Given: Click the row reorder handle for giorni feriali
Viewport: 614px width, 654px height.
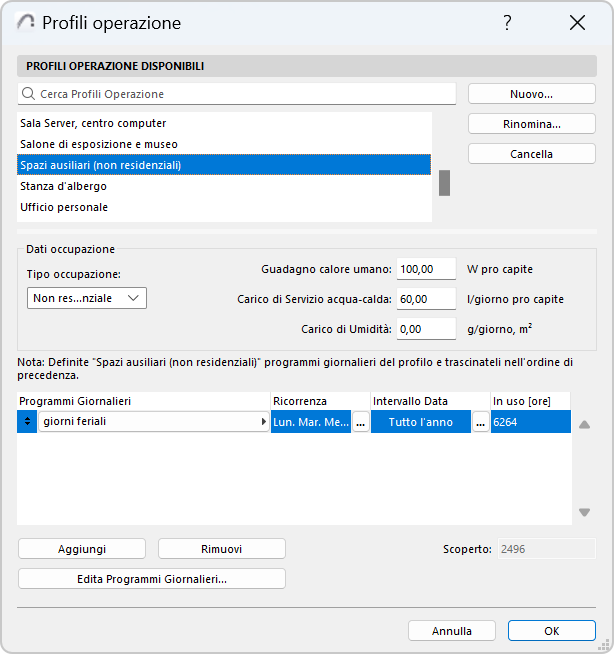Looking at the screenshot, I should 26,422.
